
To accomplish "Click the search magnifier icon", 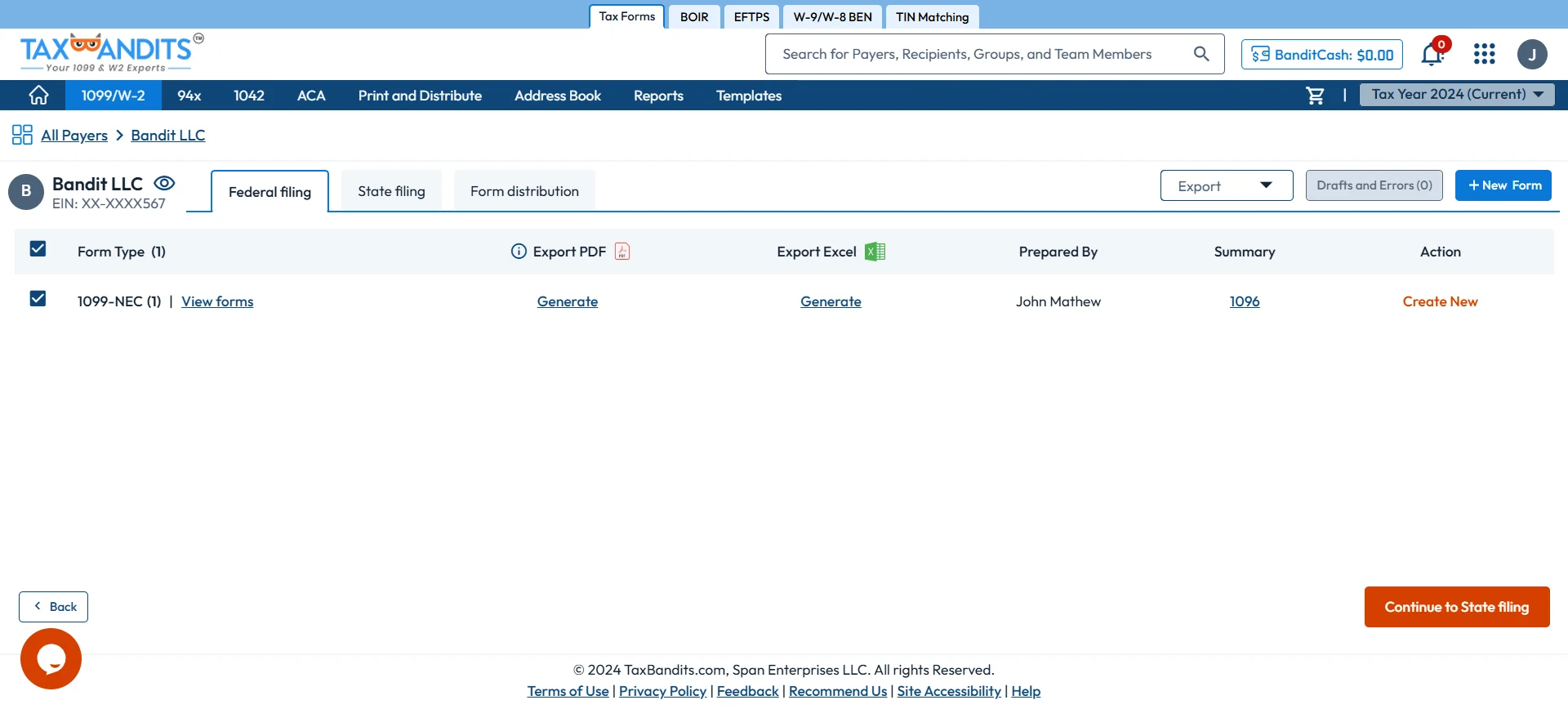I will [x=1201, y=54].
